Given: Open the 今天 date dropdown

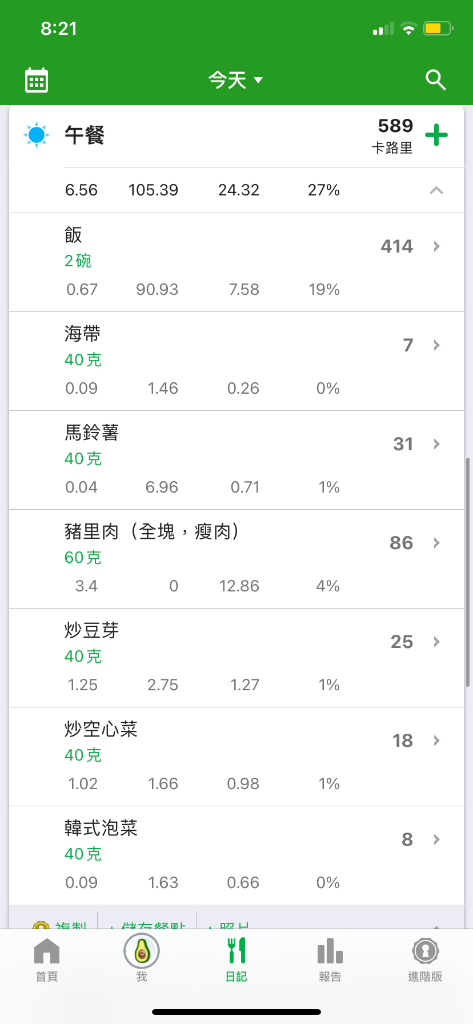Looking at the screenshot, I should 236,80.
